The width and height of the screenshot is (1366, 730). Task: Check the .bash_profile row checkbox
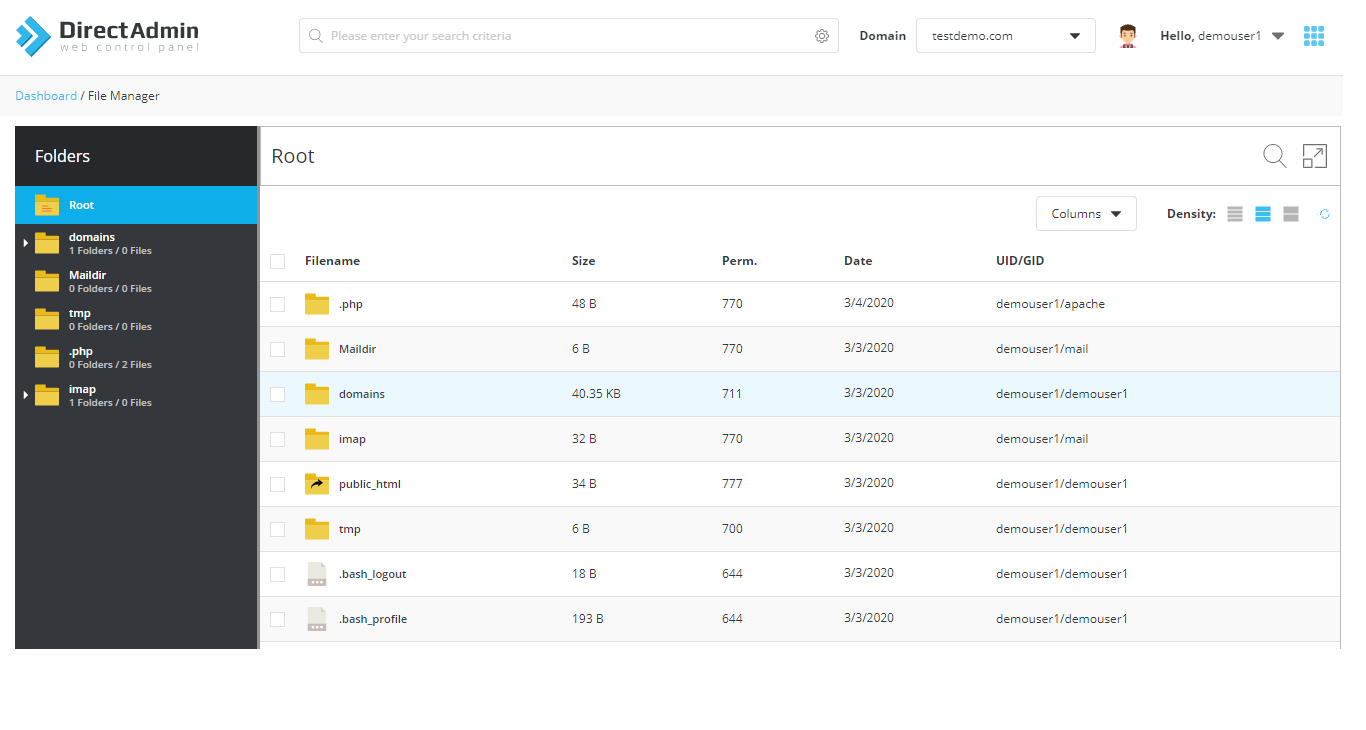coord(278,619)
